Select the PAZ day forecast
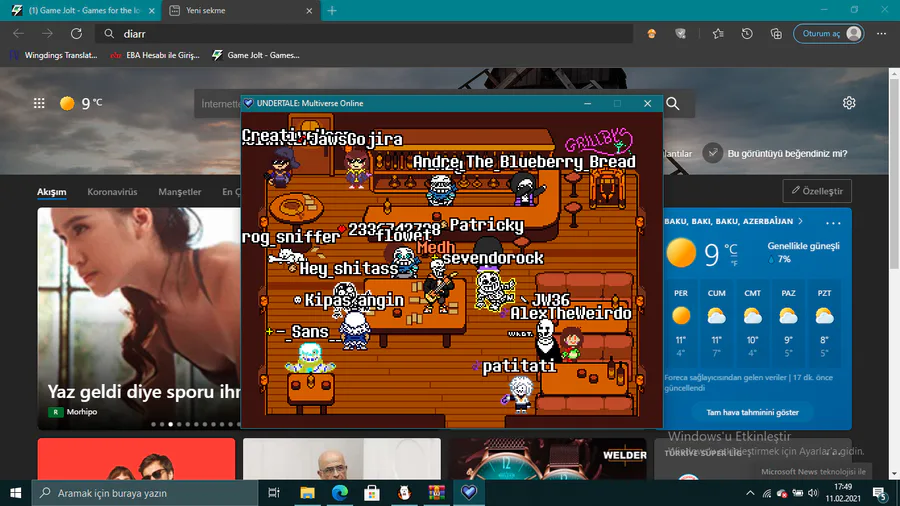 pos(788,324)
